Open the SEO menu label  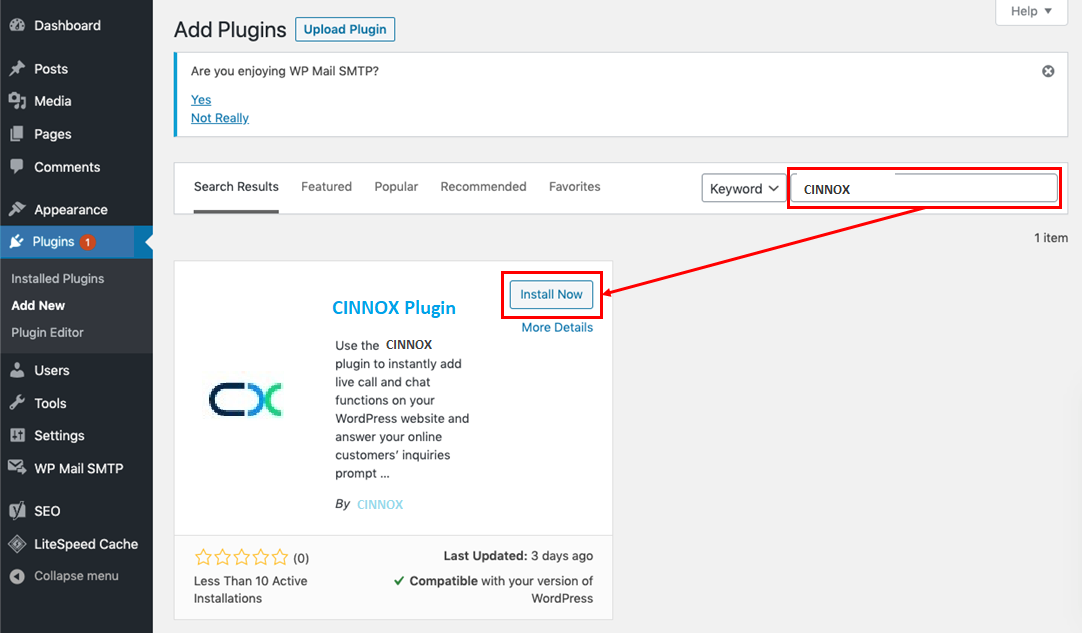tap(47, 511)
